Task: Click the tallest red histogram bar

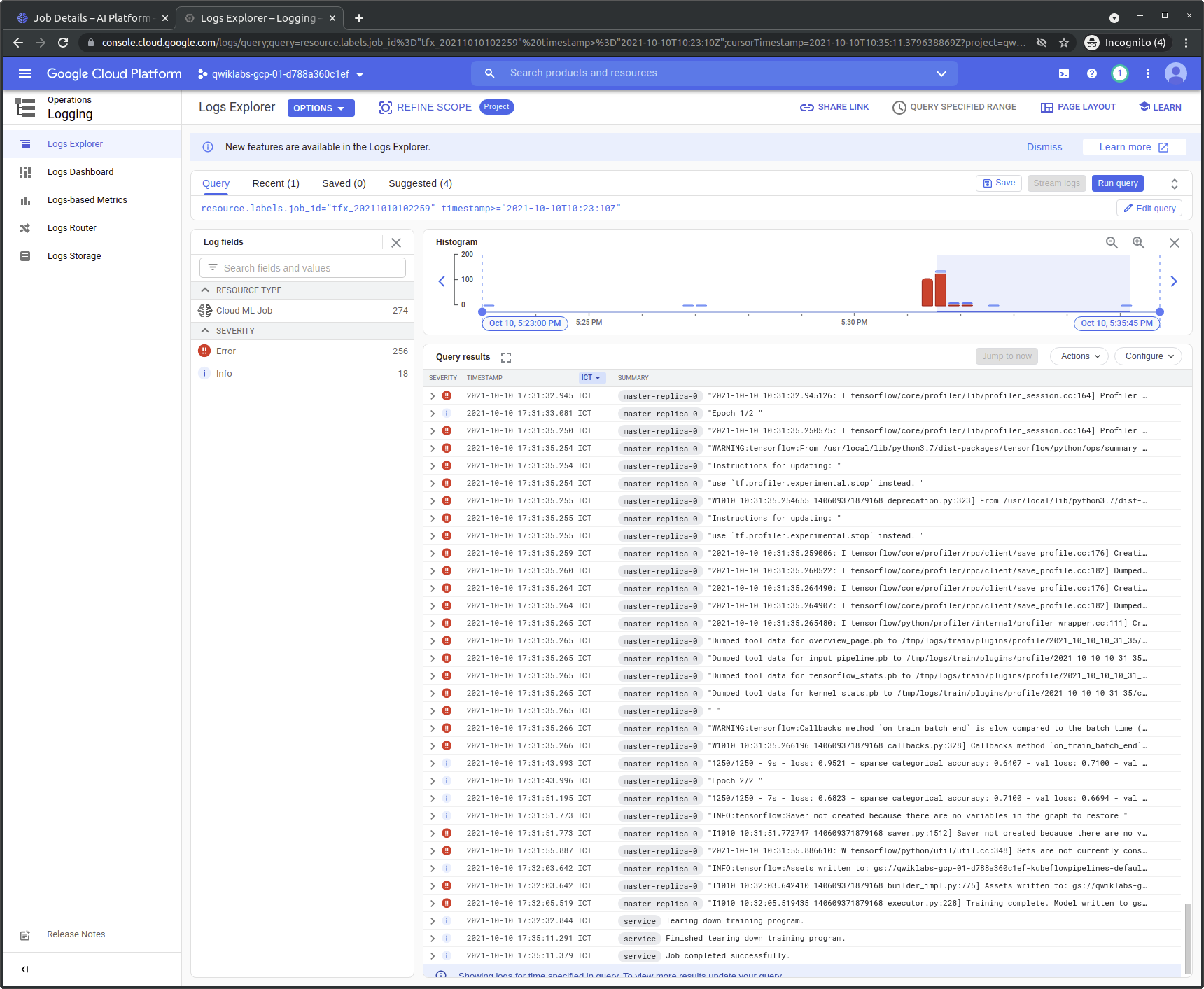Action: (941, 289)
